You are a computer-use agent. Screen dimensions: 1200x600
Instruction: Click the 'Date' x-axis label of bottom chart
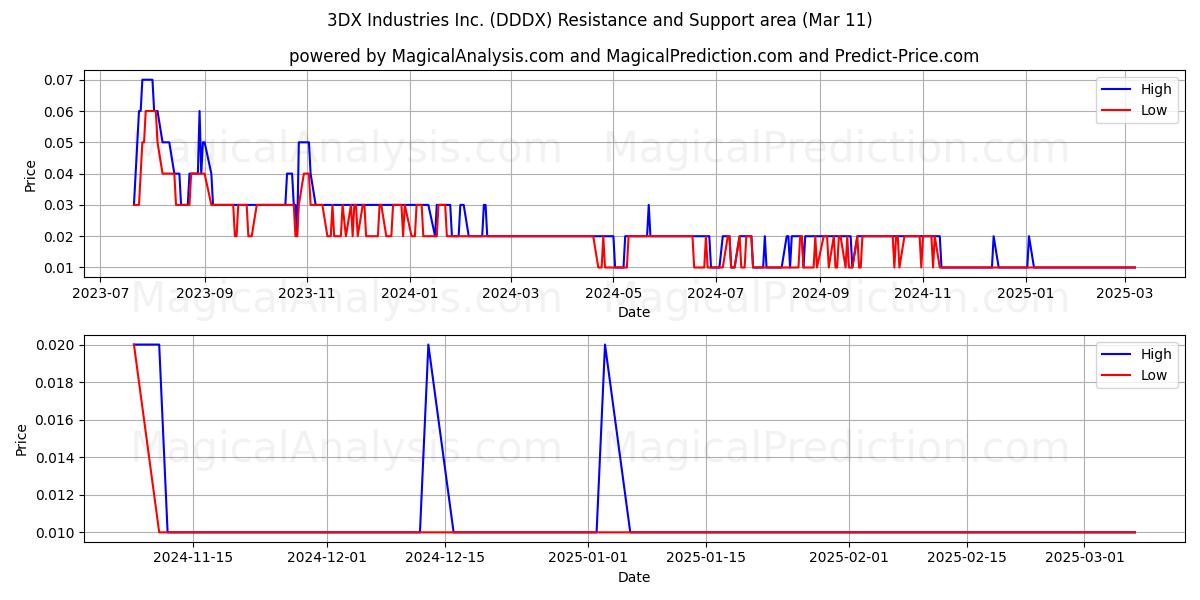tap(634, 577)
